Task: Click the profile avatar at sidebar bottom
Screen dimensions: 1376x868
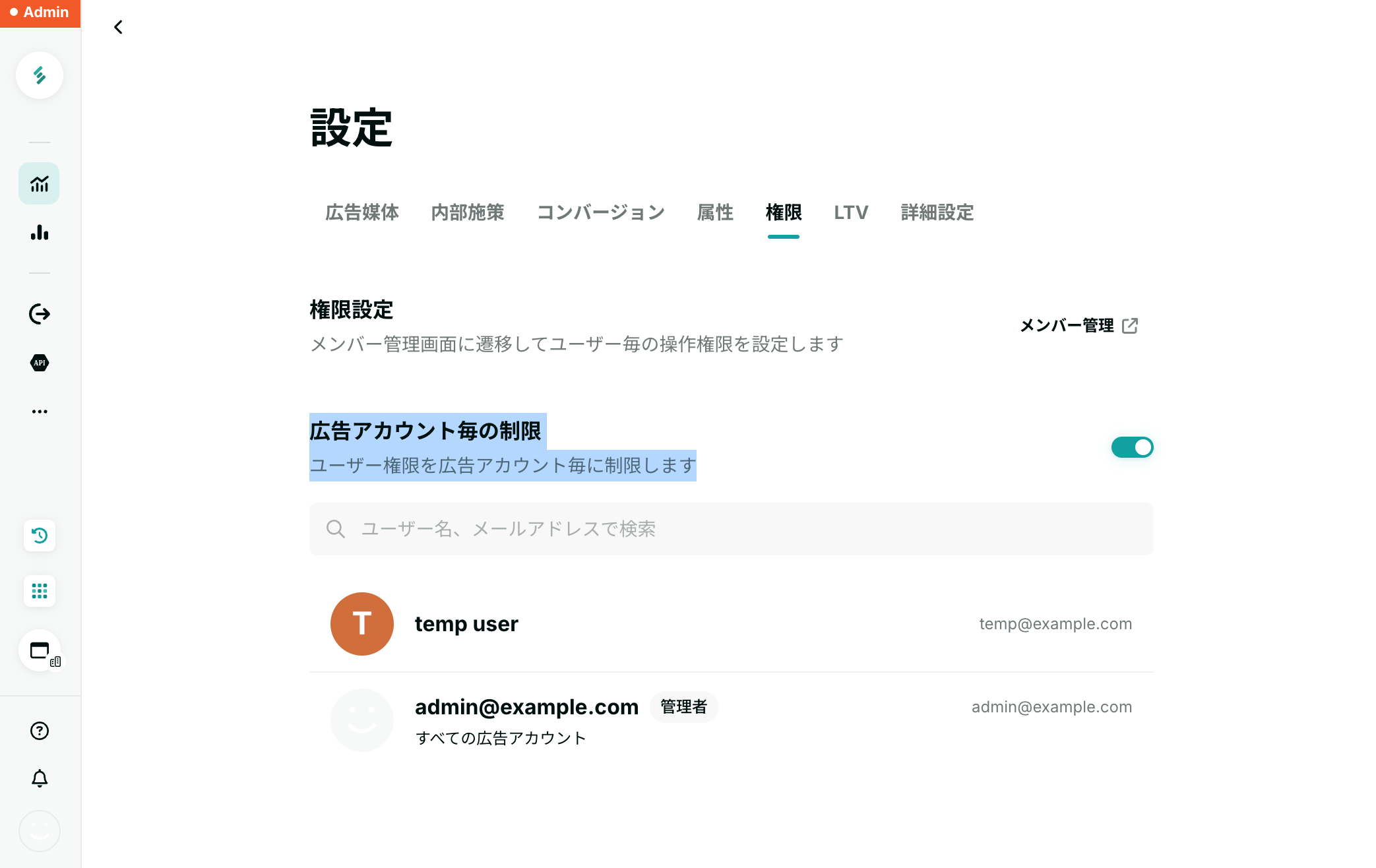Action: pos(40,831)
